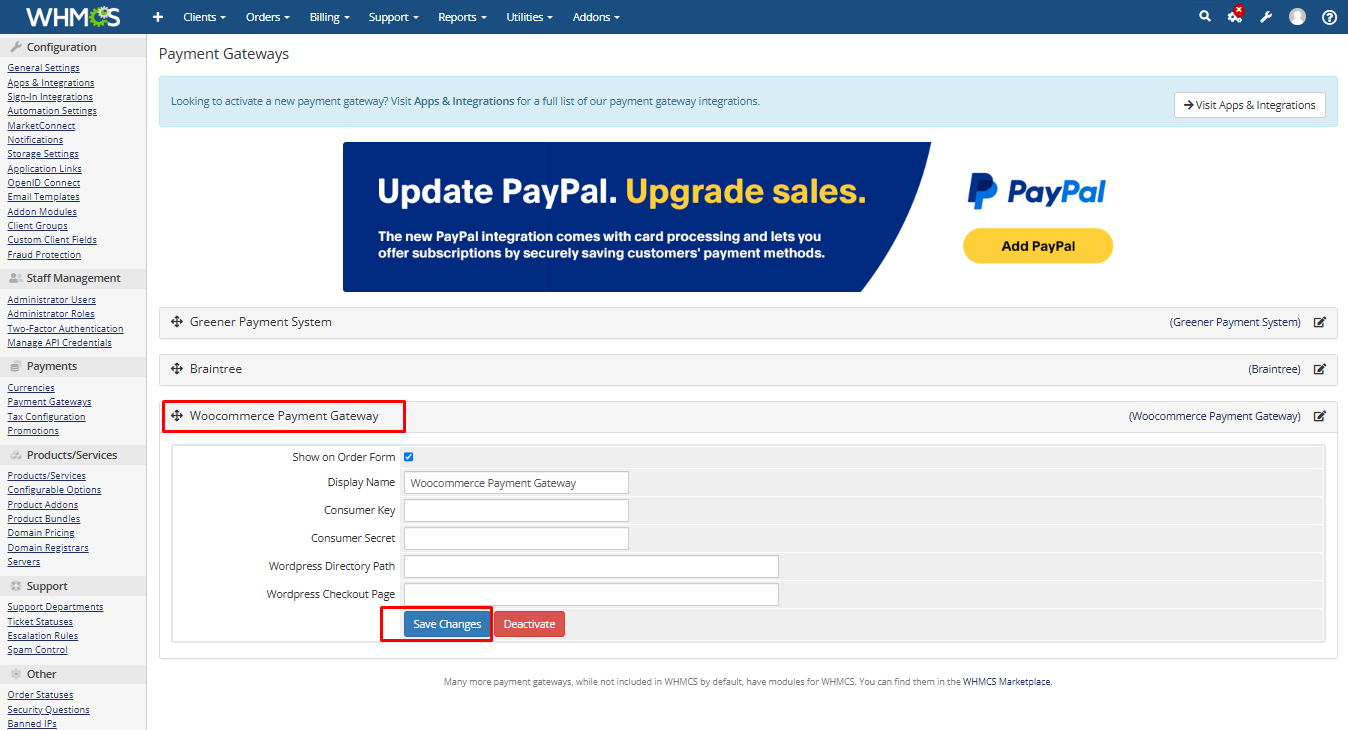Open the help question mark icon

pos(1329,17)
